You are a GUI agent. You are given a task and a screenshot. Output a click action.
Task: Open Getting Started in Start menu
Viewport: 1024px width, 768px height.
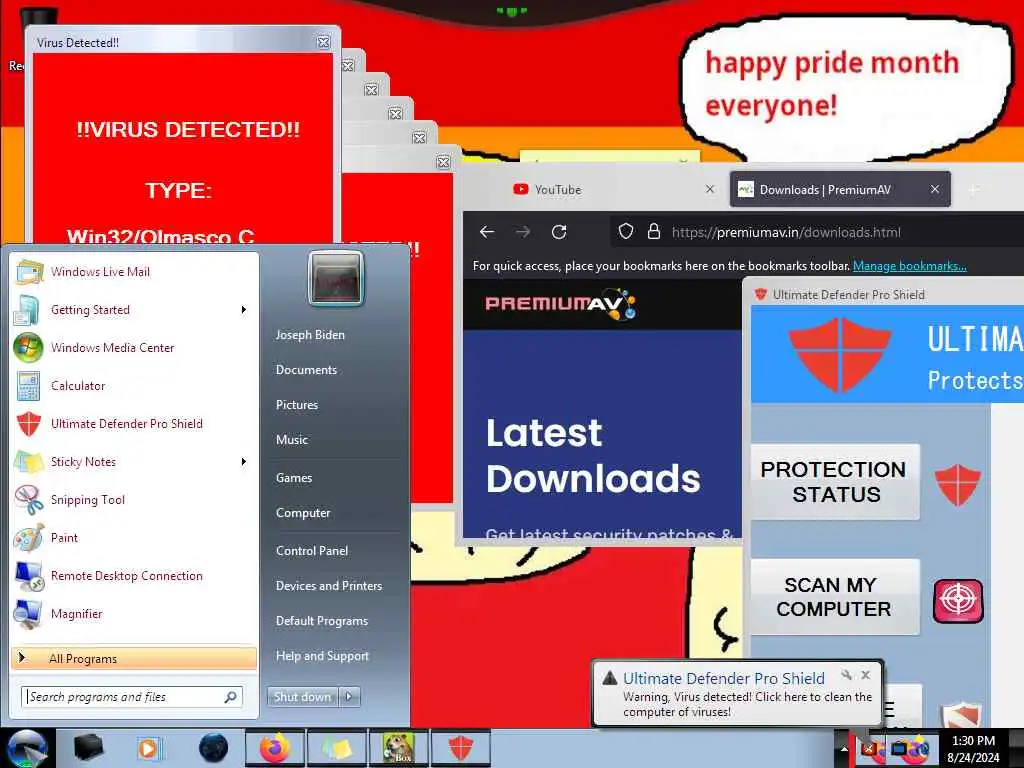coord(134,310)
